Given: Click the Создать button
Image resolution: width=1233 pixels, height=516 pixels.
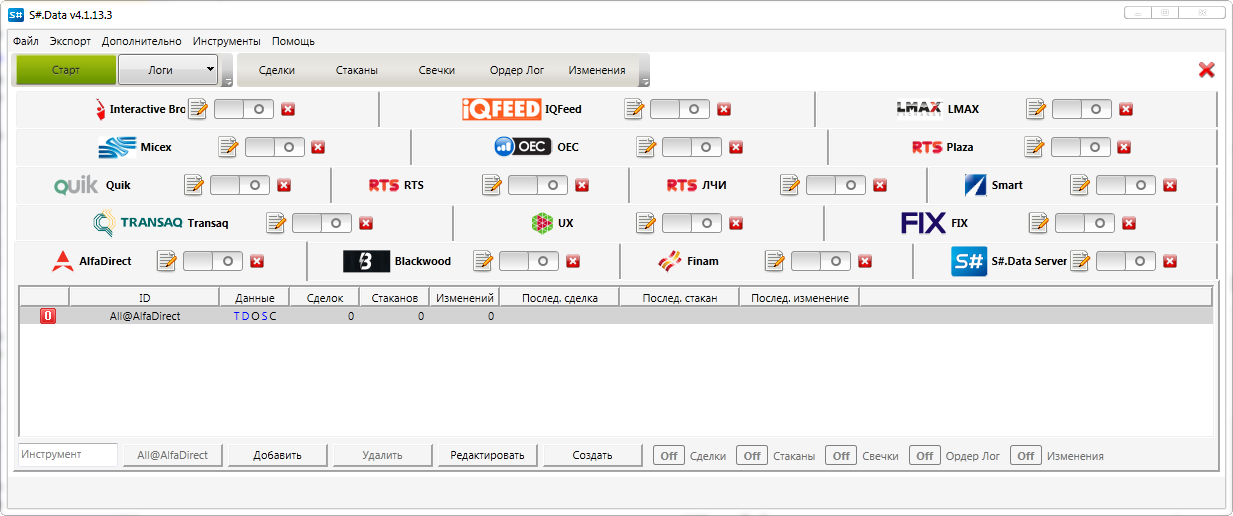Looking at the screenshot, I should coord(592,455).
